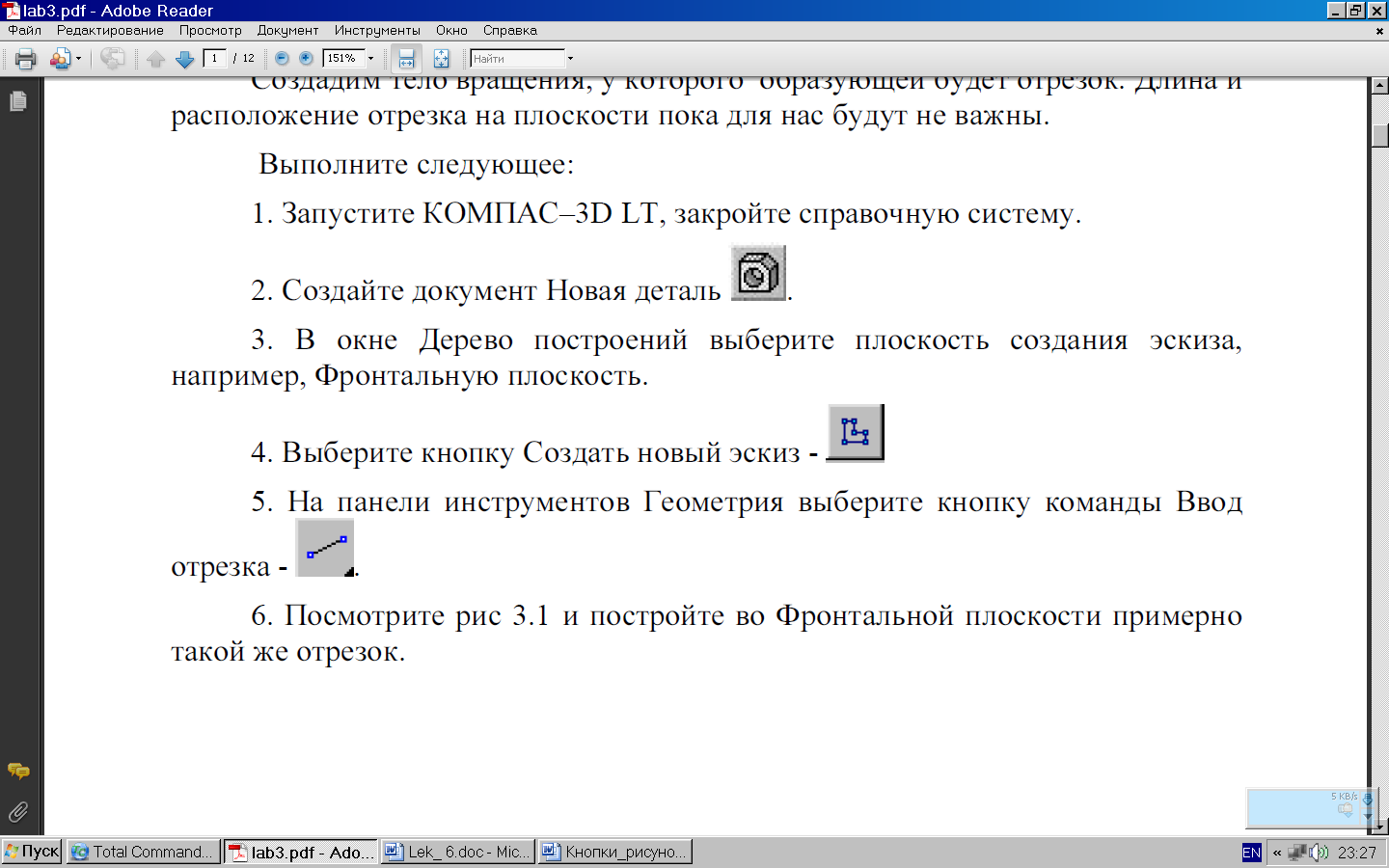Image resolution: width=1389 pixels, height=868 pixels.
Task: Click the Создать новый эскиз icon image
Action: pyautogui.click(x=856, y=433)
